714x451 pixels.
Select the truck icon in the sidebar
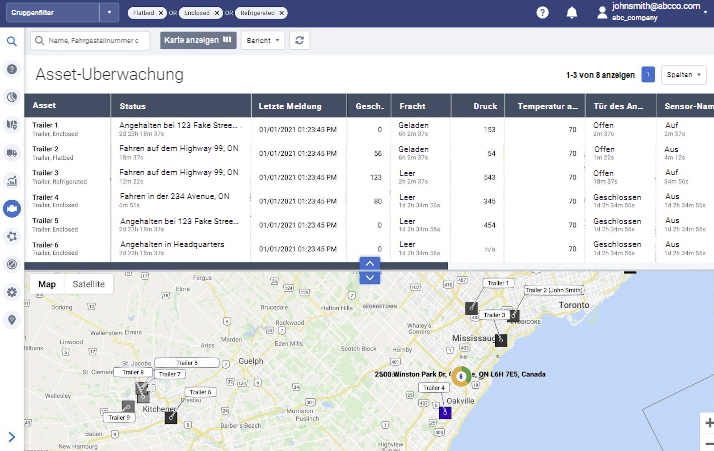pyautogui.click(x=12, y=153)
